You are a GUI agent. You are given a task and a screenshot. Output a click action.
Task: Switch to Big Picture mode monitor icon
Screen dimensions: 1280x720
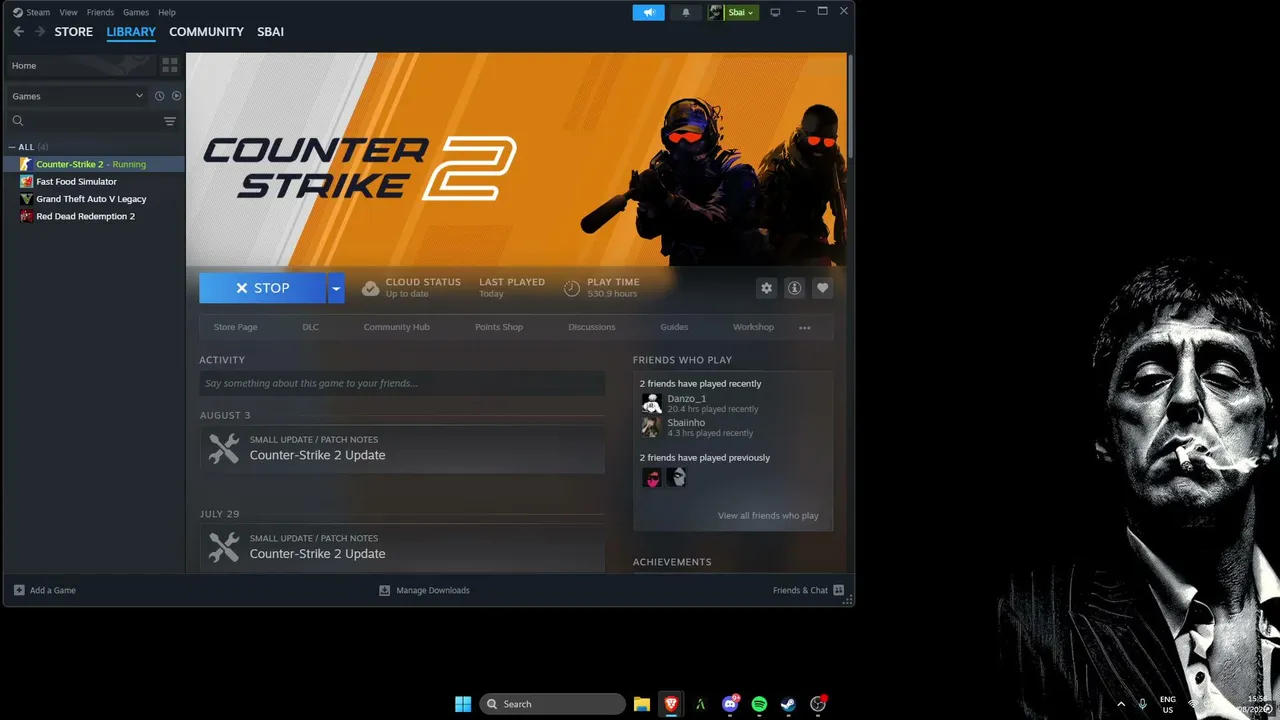(775, 12)
